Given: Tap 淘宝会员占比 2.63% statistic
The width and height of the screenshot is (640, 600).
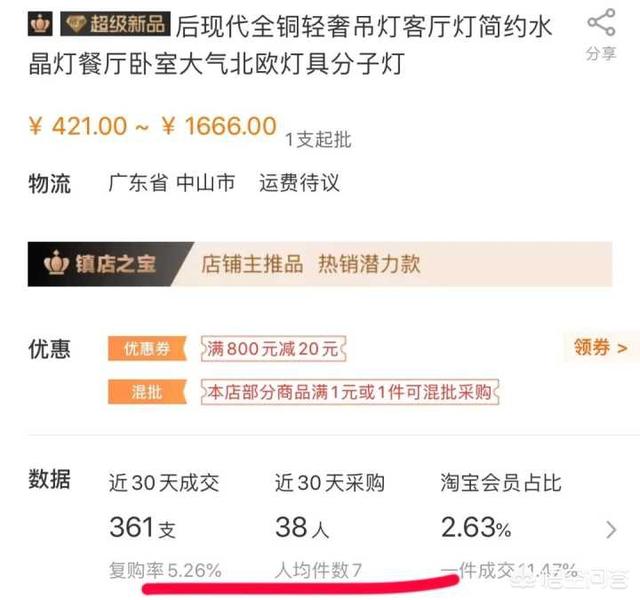Looking at the screenshot, I should pos(501,506).
